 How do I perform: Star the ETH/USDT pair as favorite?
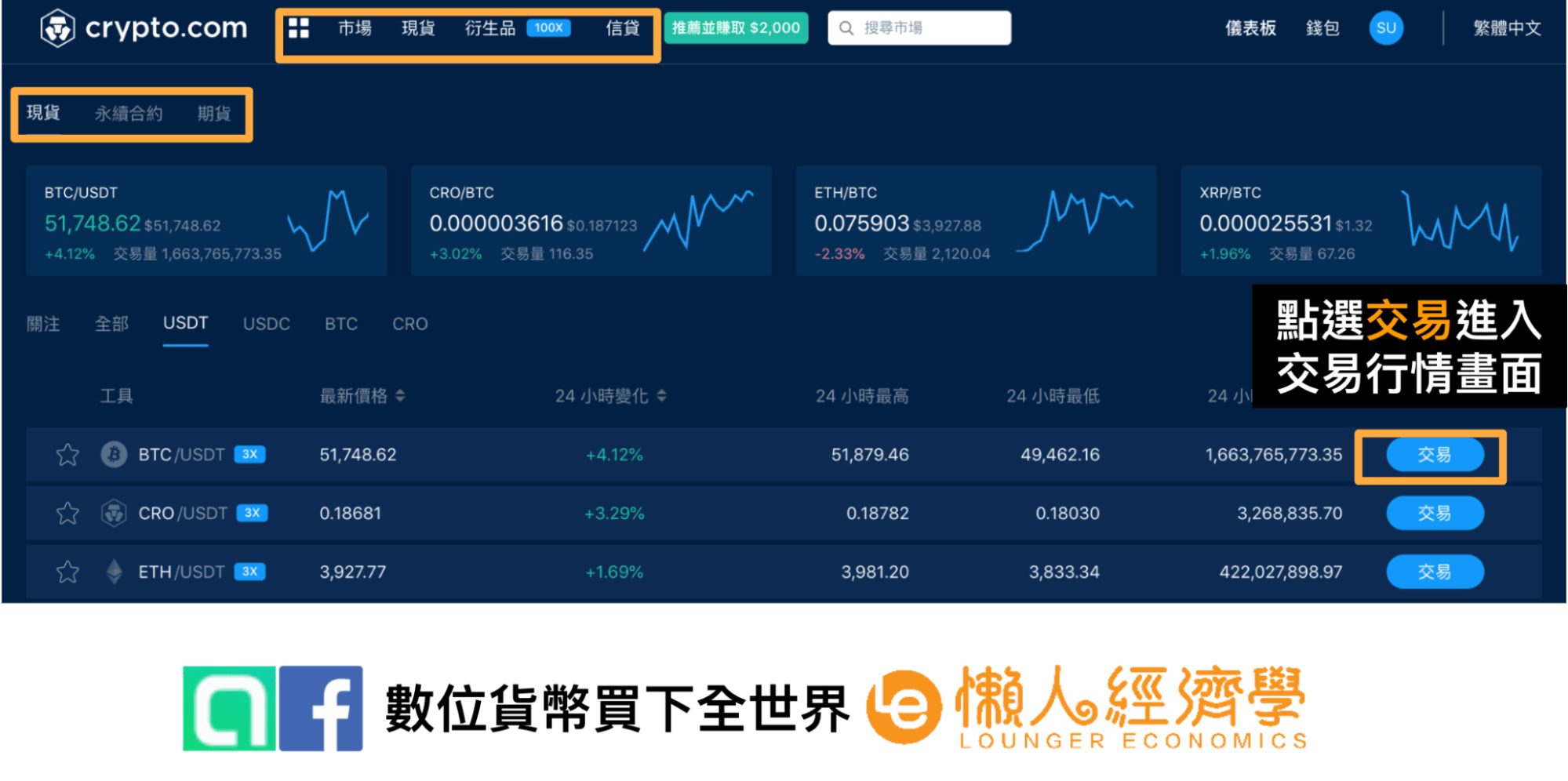tap(68, 572)
